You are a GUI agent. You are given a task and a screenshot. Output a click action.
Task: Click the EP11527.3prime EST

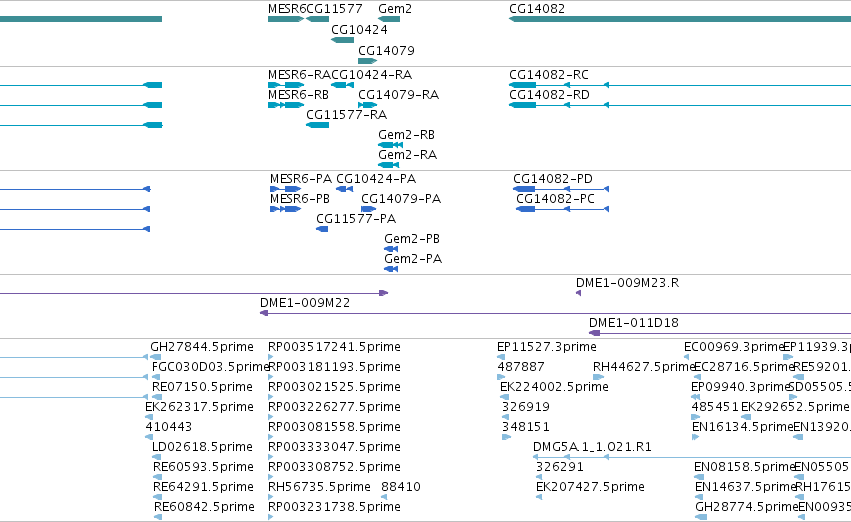pyautogui.click(x=501, y=357)
